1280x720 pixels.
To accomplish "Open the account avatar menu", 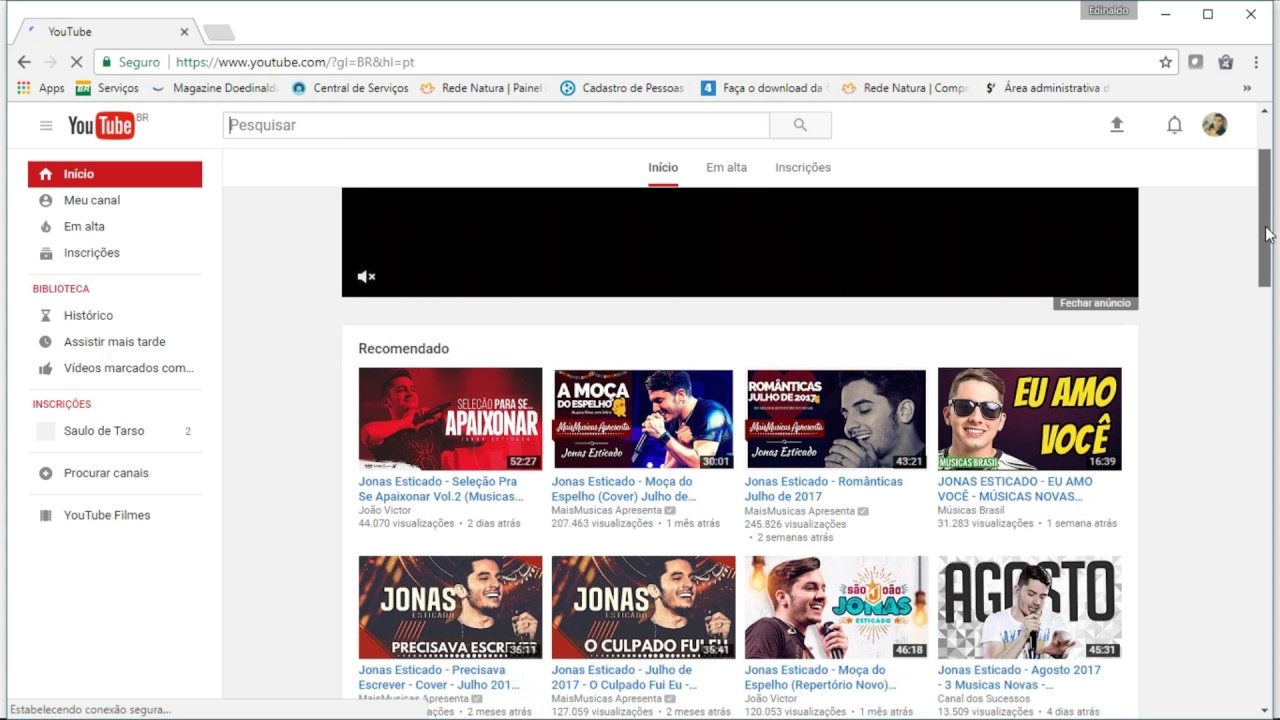I will (x=1215, y=125).
